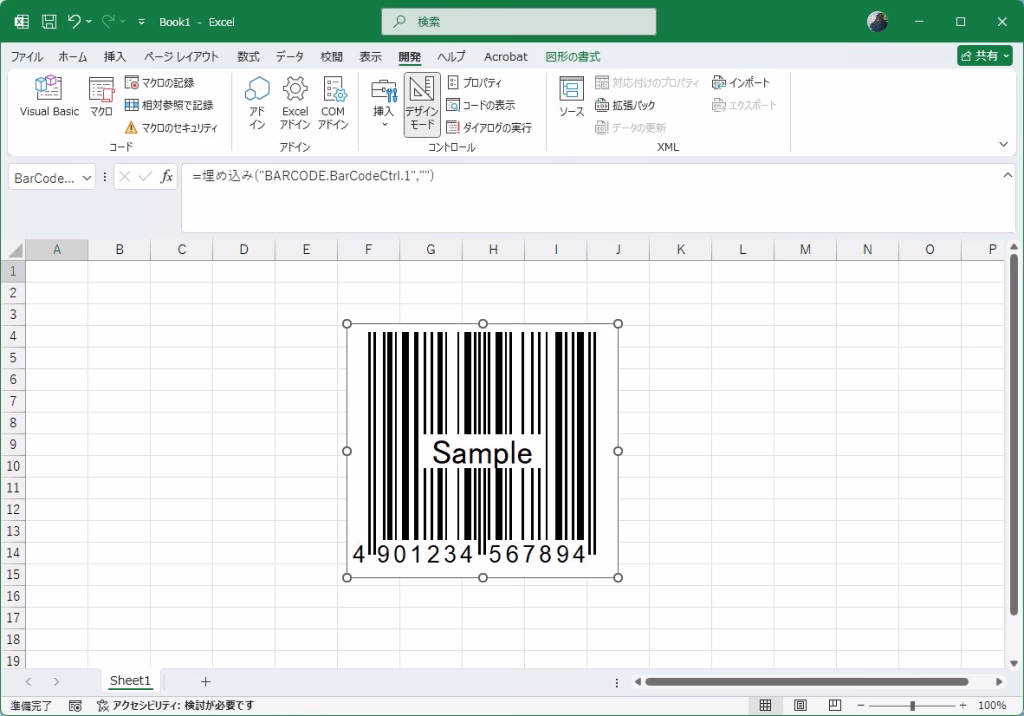Add a new sheet with plus button

tap(205, 681)
